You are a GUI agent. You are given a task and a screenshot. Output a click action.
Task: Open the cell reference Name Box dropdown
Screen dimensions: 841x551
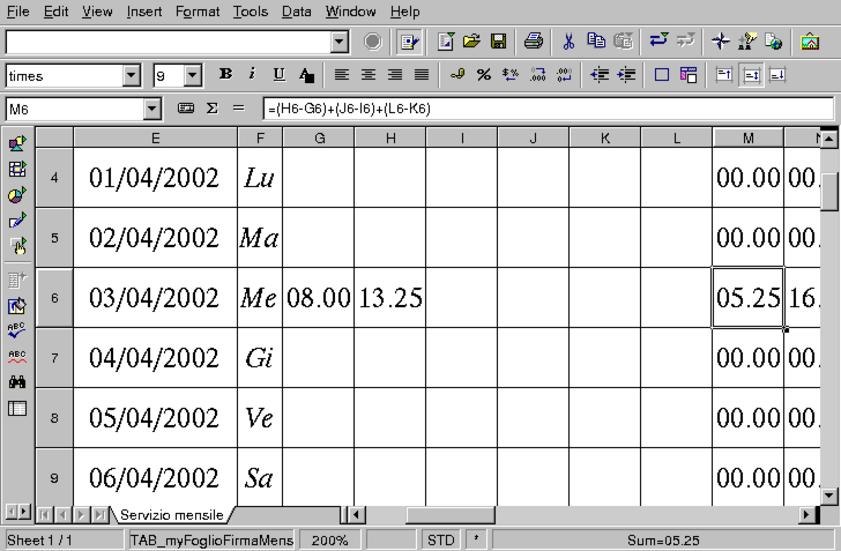(x=152, y=108)
